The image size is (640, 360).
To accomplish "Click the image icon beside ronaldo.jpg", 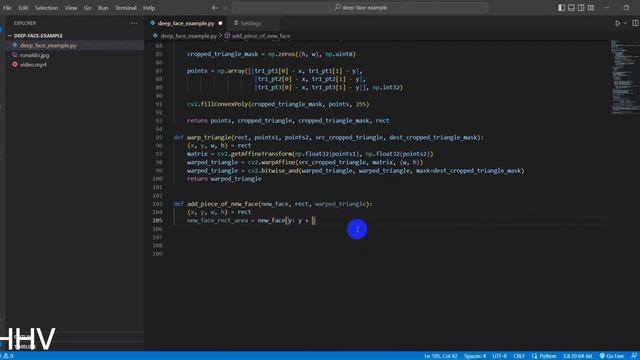I will tap(15, 55).
